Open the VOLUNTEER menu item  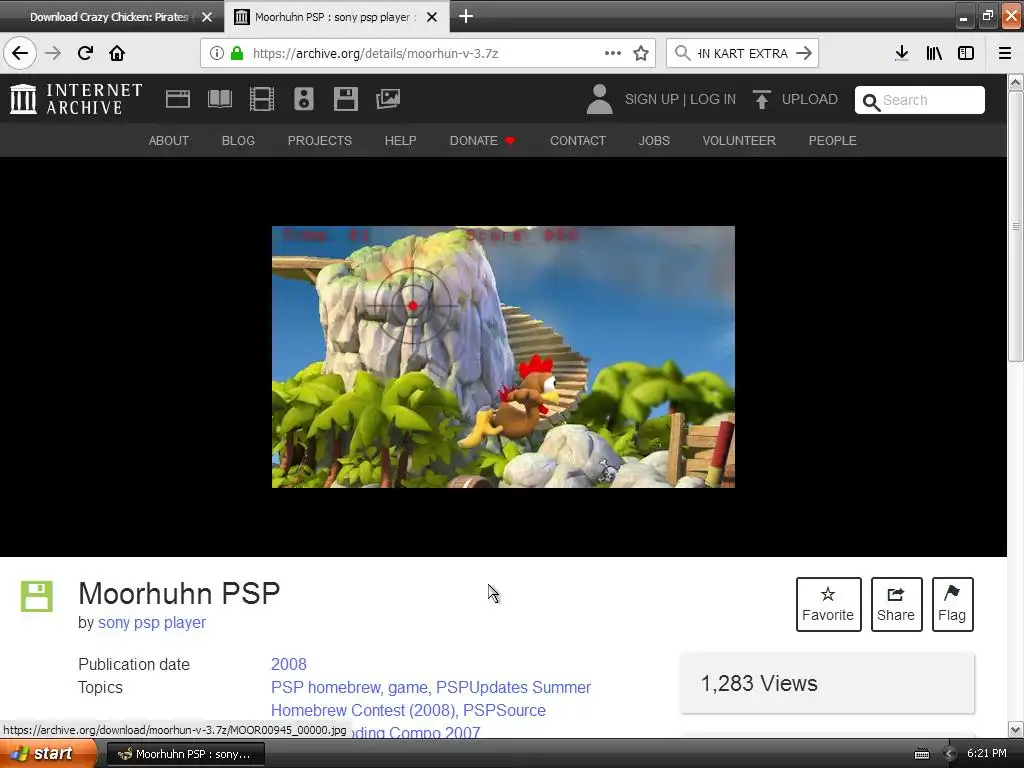[739, 140]
